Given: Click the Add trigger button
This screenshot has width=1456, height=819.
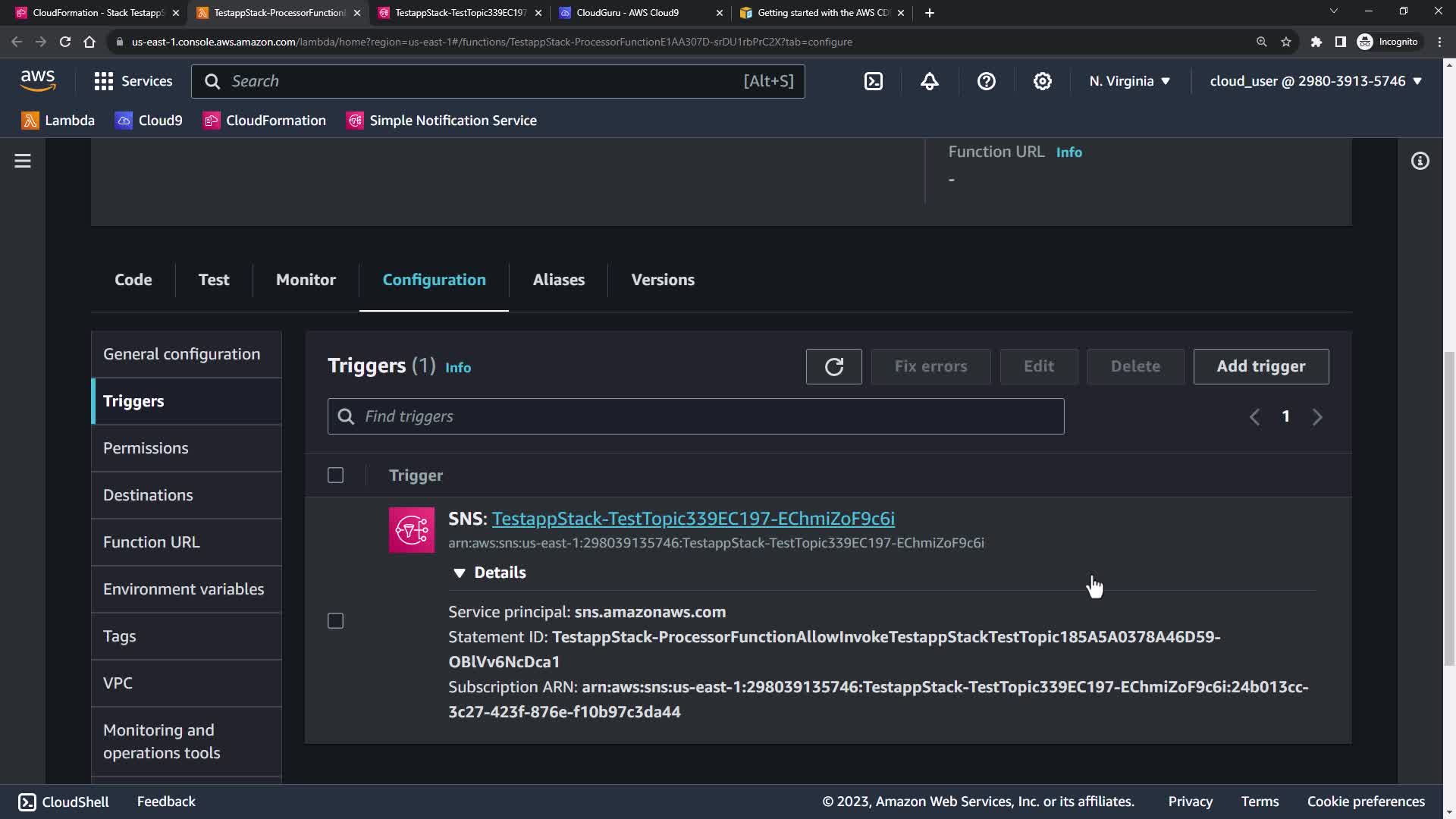Looking at the screenshot, I should pyautogui.click(x=1260, y=367).
